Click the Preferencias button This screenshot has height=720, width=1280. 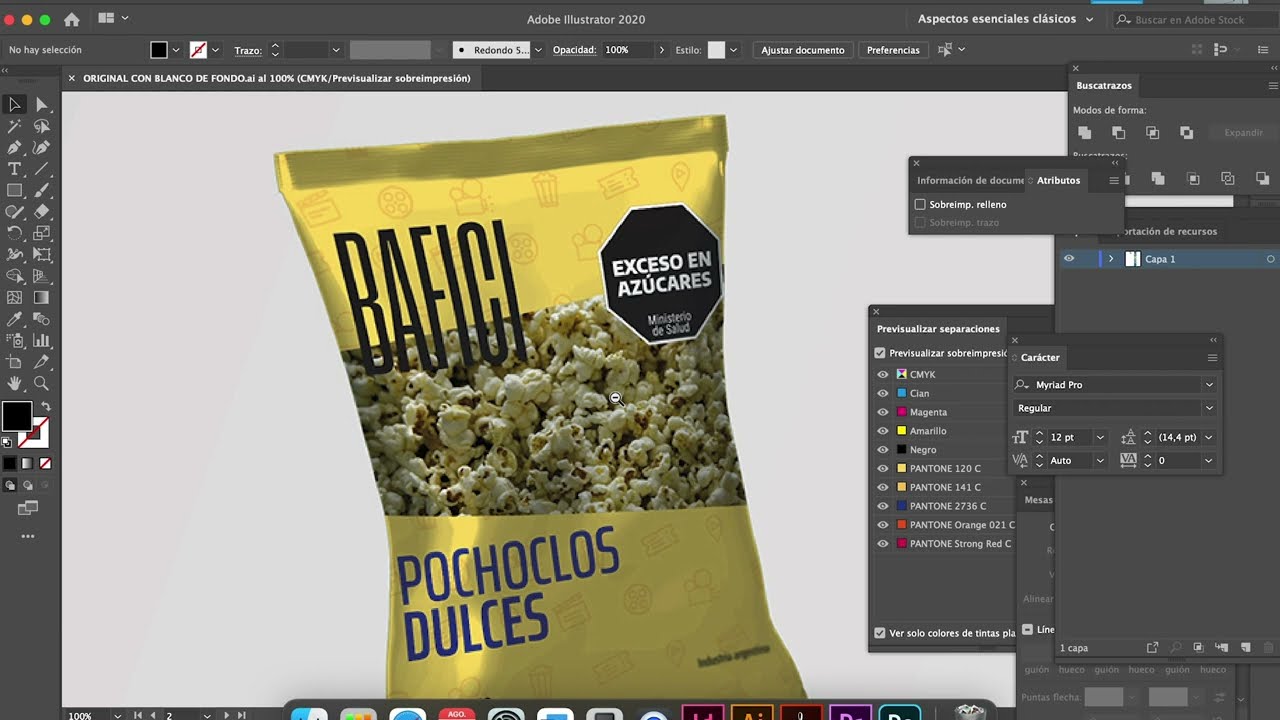point(893,50)
